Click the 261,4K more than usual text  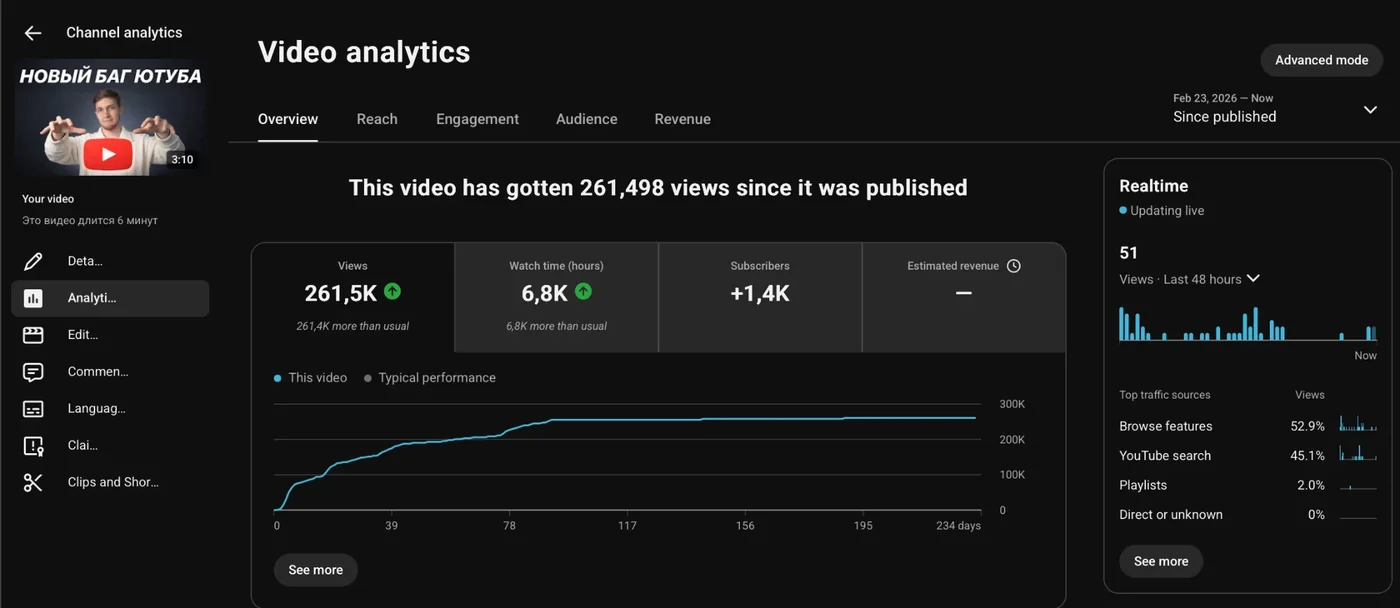pyautogui.click(x=353, y=326)
